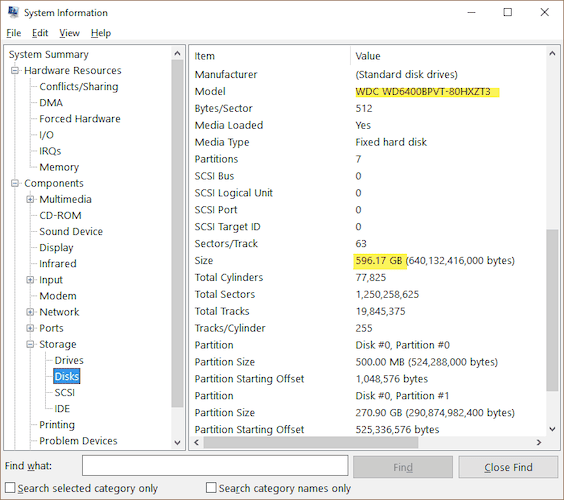Open the Edit menu
Screen dimensions: 564x500
[x=40, y=33]
